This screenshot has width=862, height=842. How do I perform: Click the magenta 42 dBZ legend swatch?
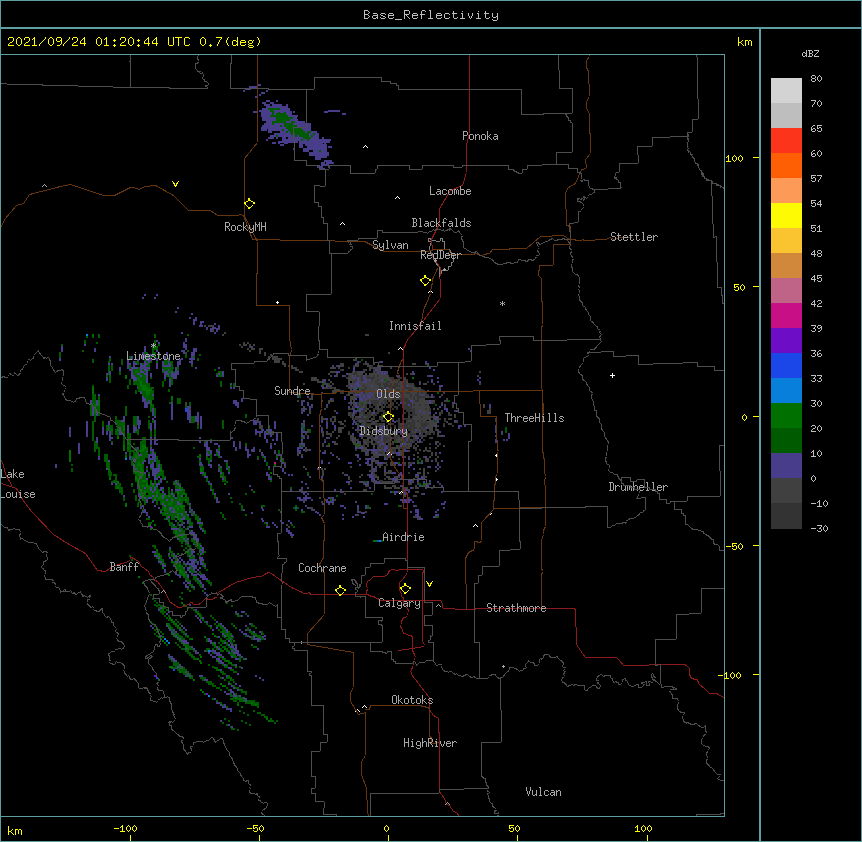(786, 315)
